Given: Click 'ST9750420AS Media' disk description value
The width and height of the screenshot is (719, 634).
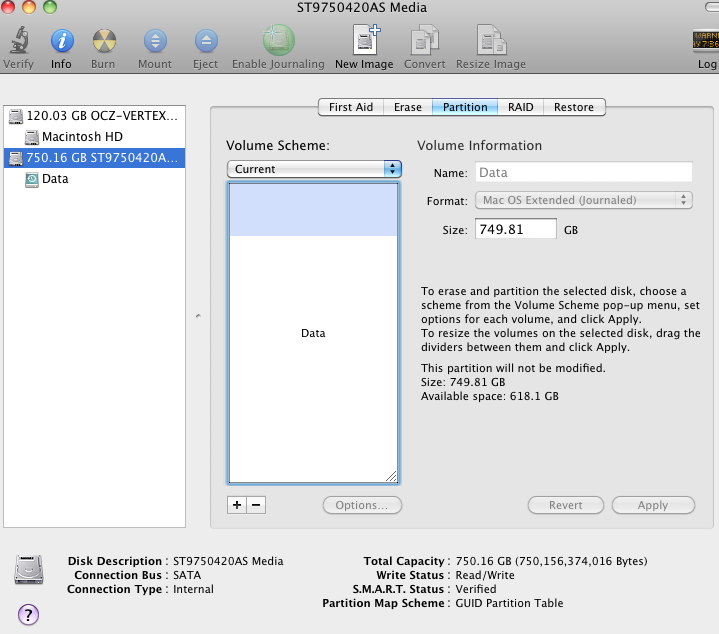Looking at the screenshot, I should [228, 561].
